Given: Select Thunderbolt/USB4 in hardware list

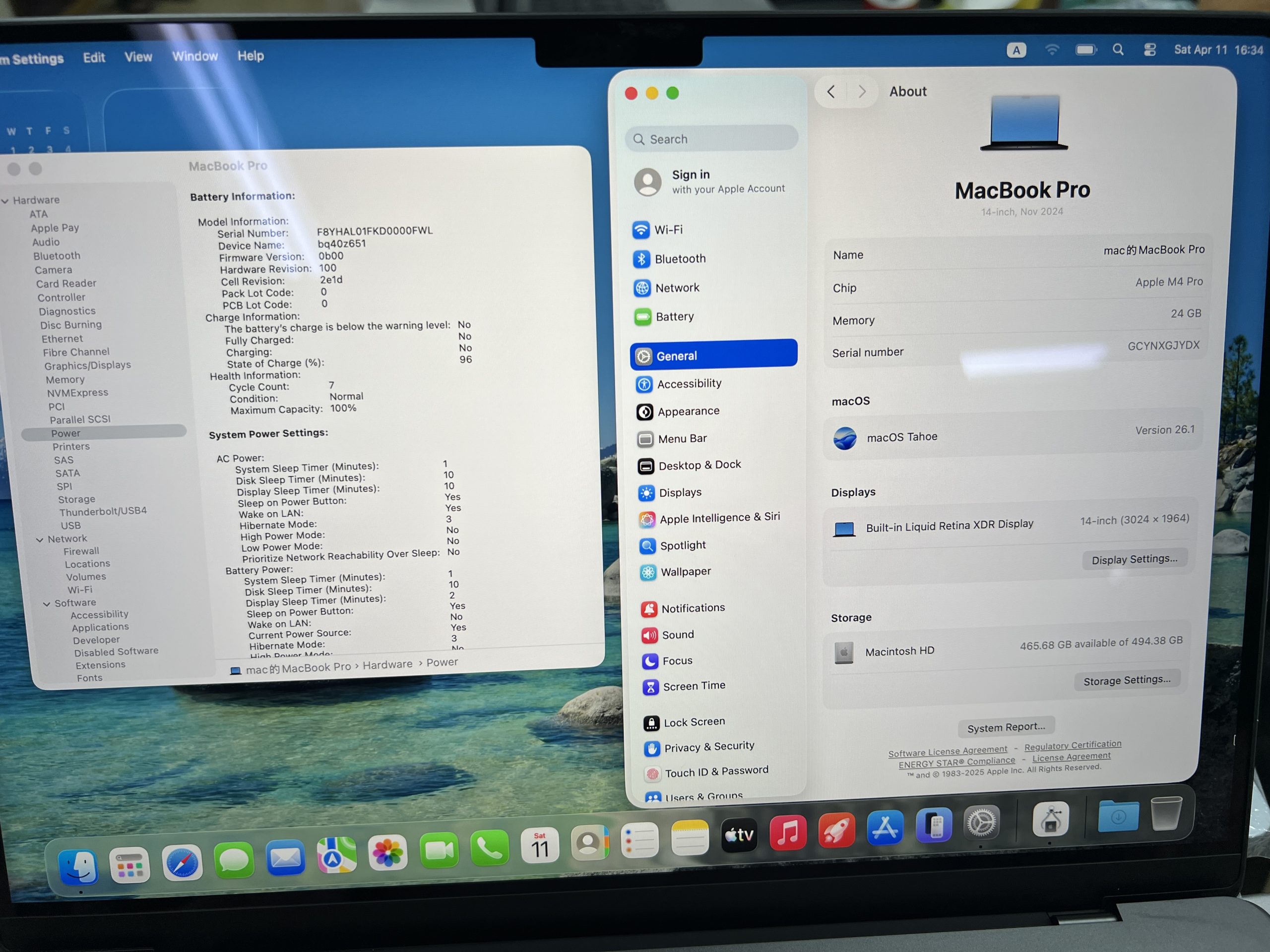Looking at the screenshot, I should [103, 511].
